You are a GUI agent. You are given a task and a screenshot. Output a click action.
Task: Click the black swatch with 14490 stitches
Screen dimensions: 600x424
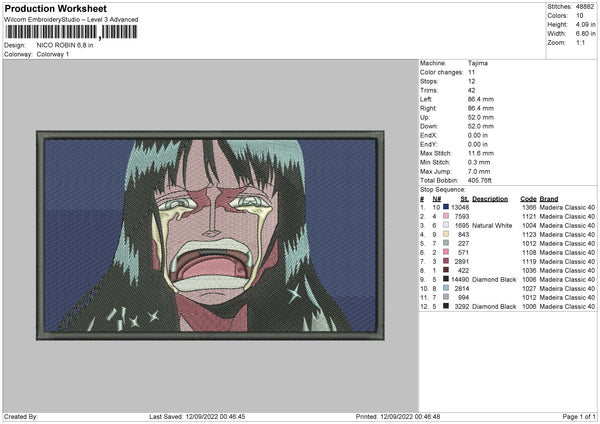[446, 279]
